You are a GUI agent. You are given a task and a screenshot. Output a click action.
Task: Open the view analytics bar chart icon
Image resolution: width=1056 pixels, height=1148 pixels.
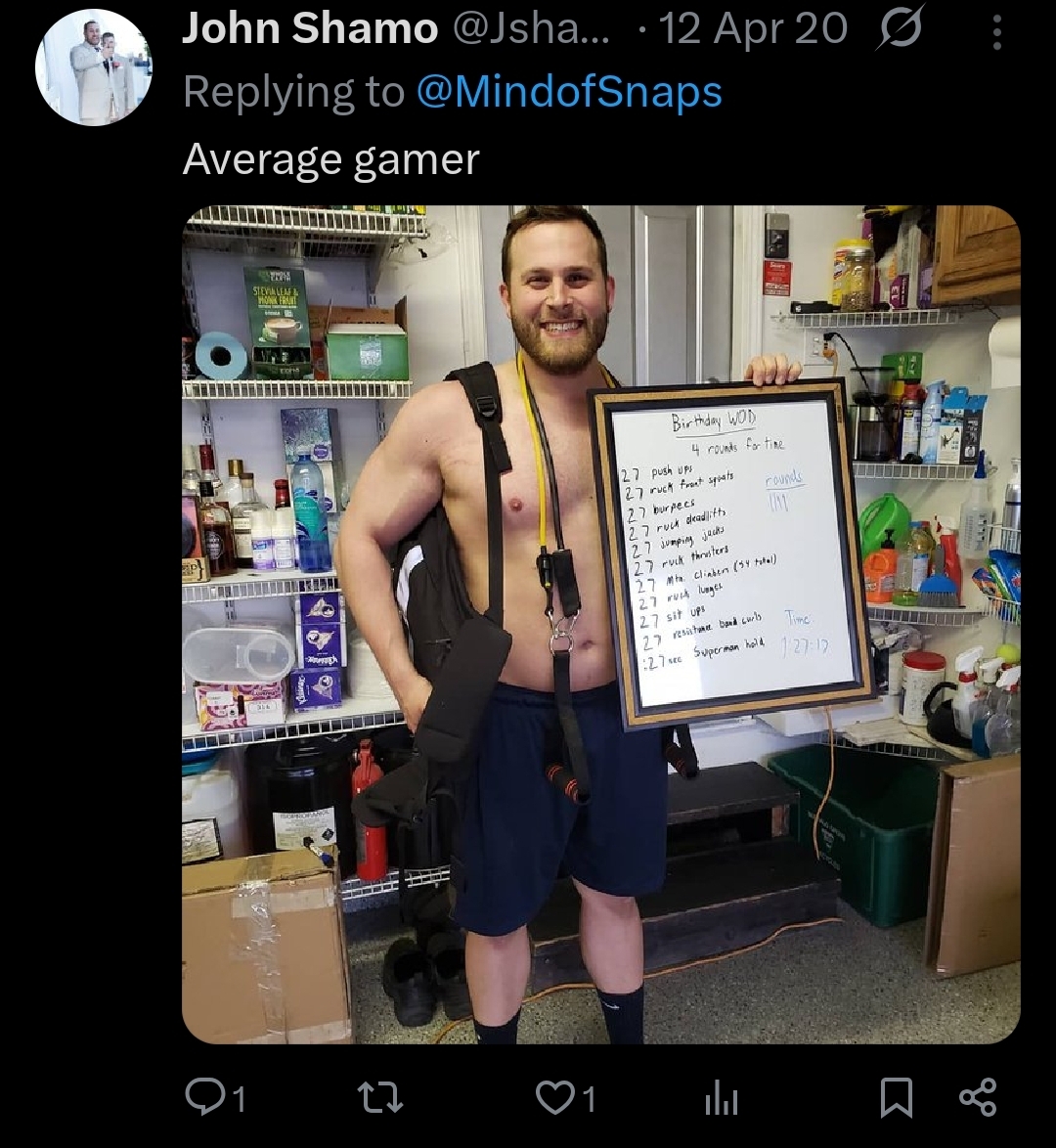click(719, 1099)
